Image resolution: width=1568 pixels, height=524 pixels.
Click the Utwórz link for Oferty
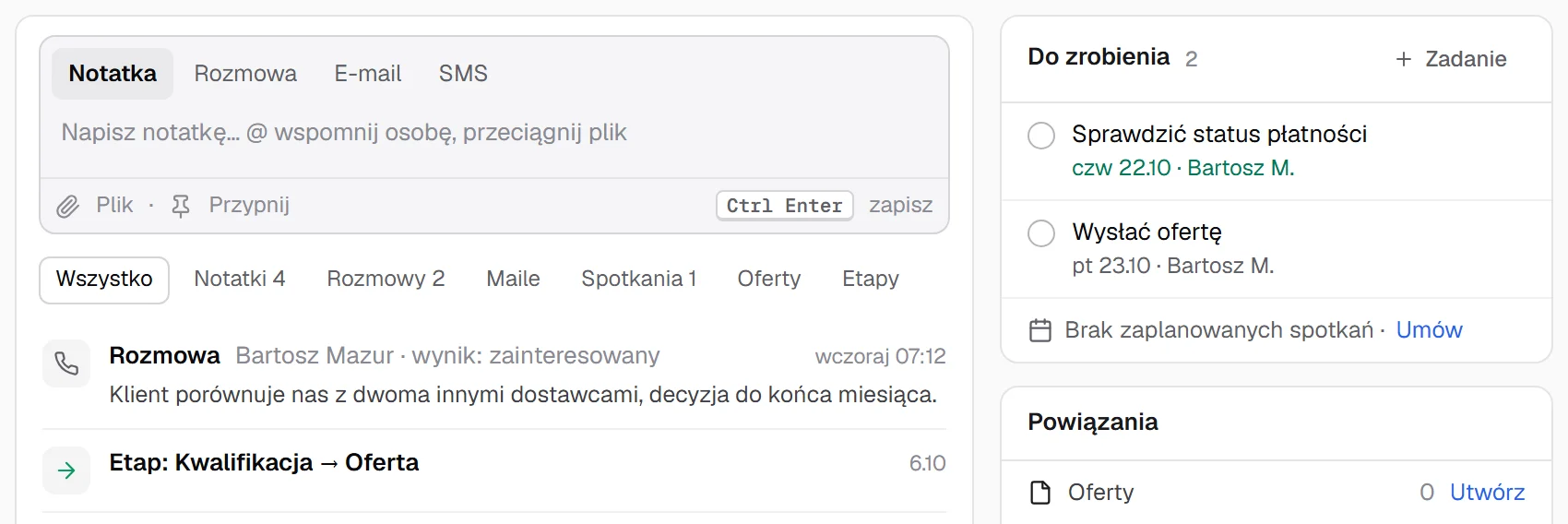click(x=1488, y=493)
